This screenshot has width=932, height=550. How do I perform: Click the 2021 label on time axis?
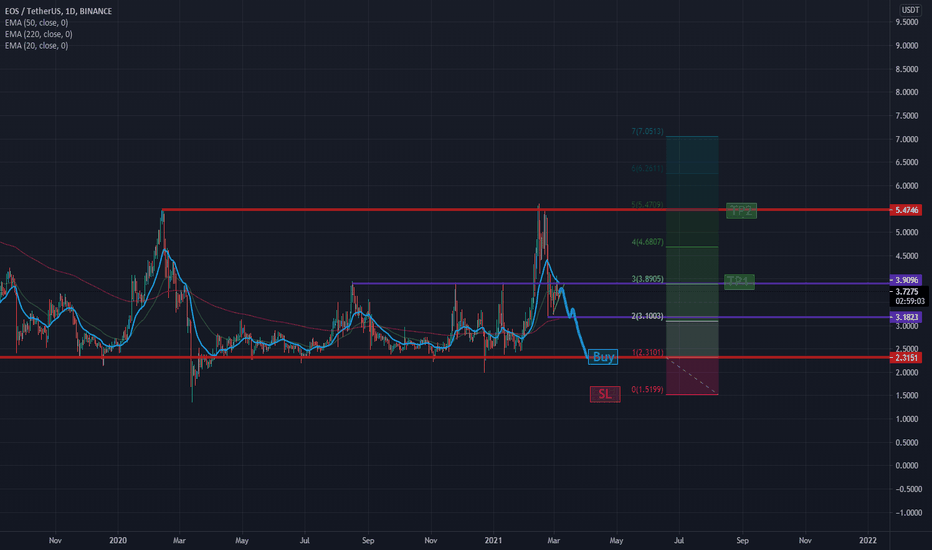(x=493, y=540)
